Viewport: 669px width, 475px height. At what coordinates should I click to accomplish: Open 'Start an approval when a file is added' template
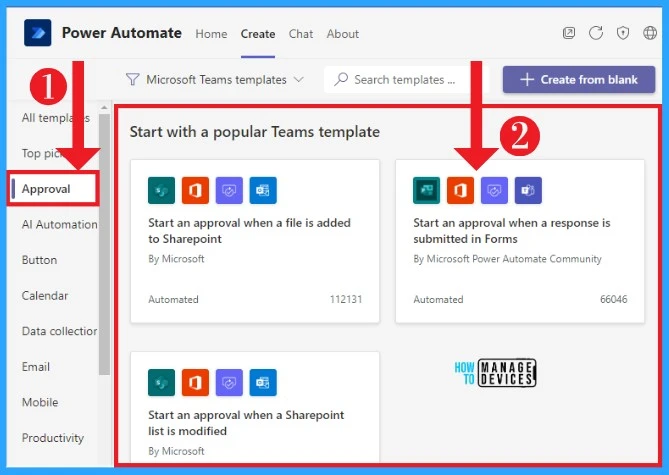[x=255, y=241]
